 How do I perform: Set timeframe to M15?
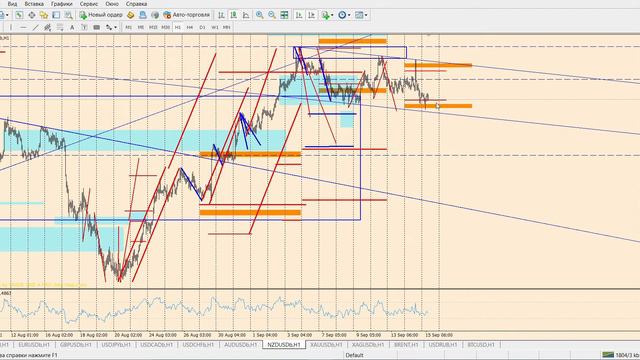point(153,27)
